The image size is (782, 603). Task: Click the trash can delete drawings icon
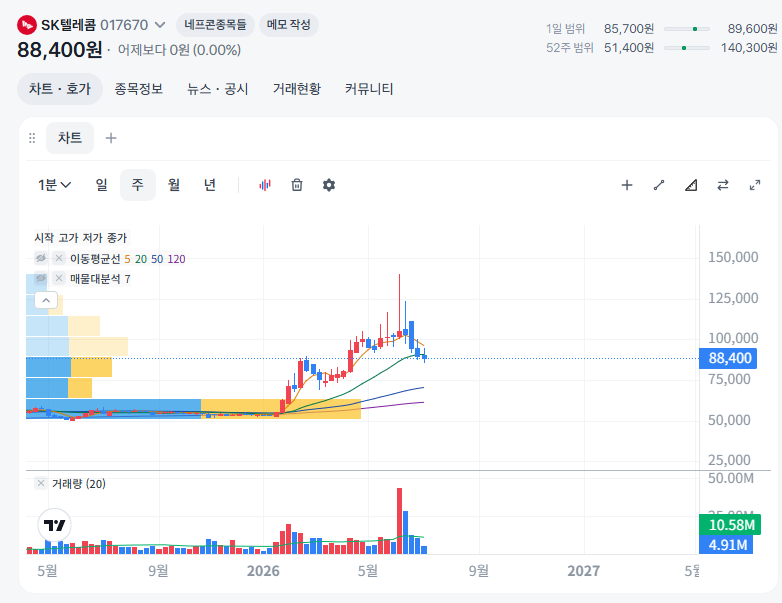(x=297, y=185)
